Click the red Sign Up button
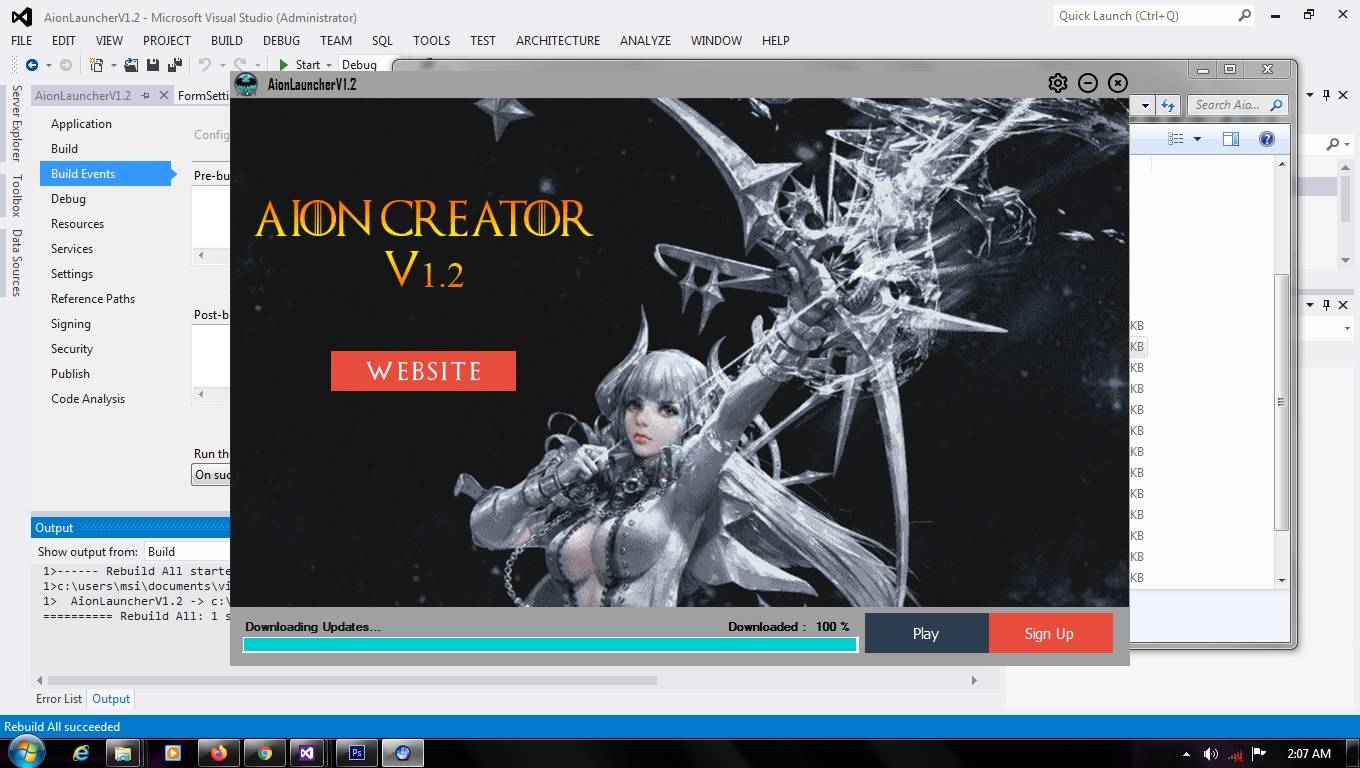This screenshot has width=1360, height=768. point(1049,633)
